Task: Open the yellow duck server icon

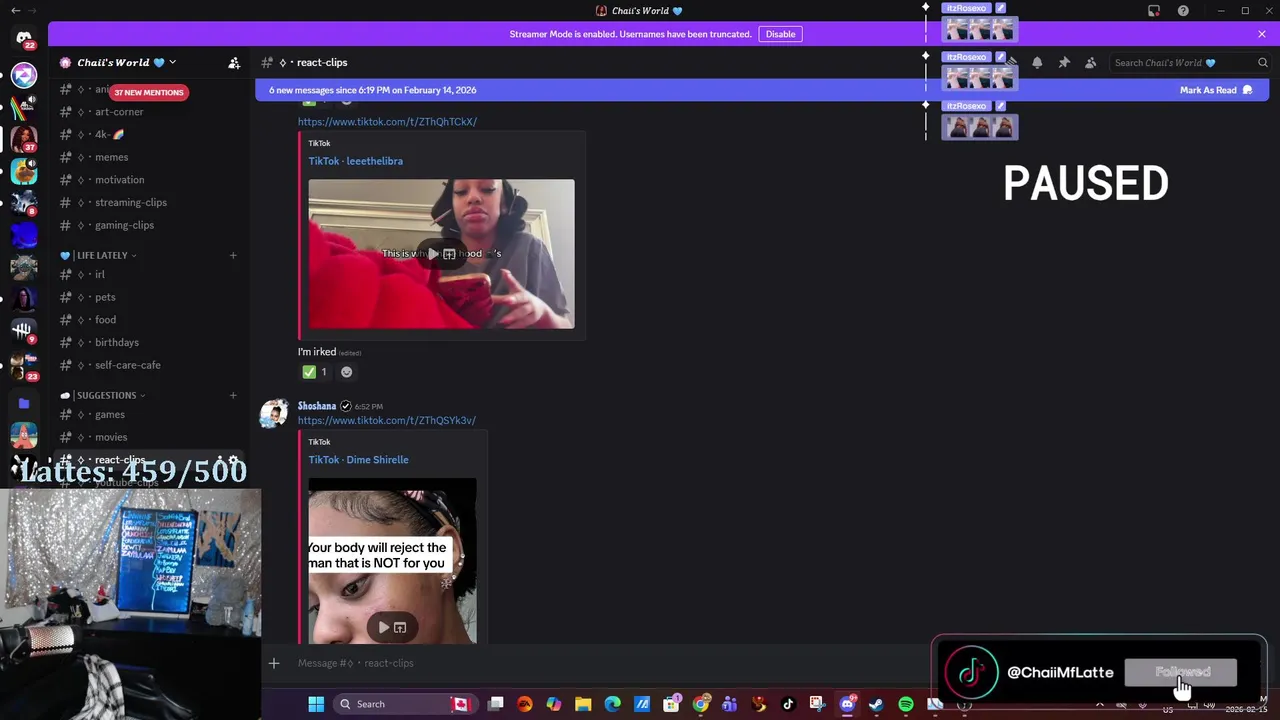Action: (x=24, y=171)
